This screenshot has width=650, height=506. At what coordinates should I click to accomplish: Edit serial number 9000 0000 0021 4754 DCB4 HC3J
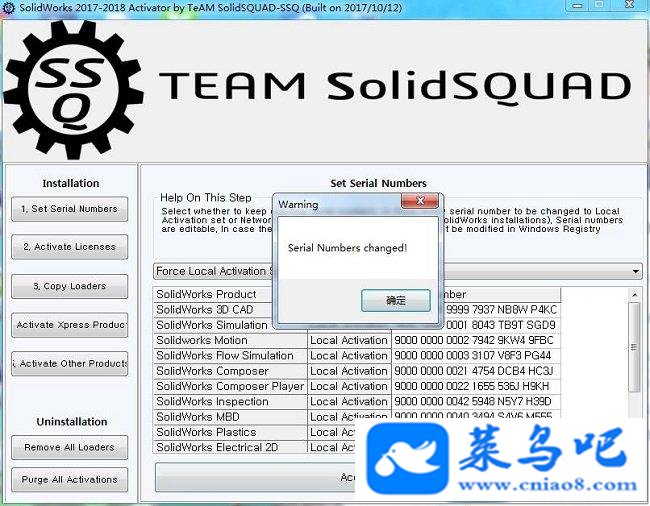(476, 371)
